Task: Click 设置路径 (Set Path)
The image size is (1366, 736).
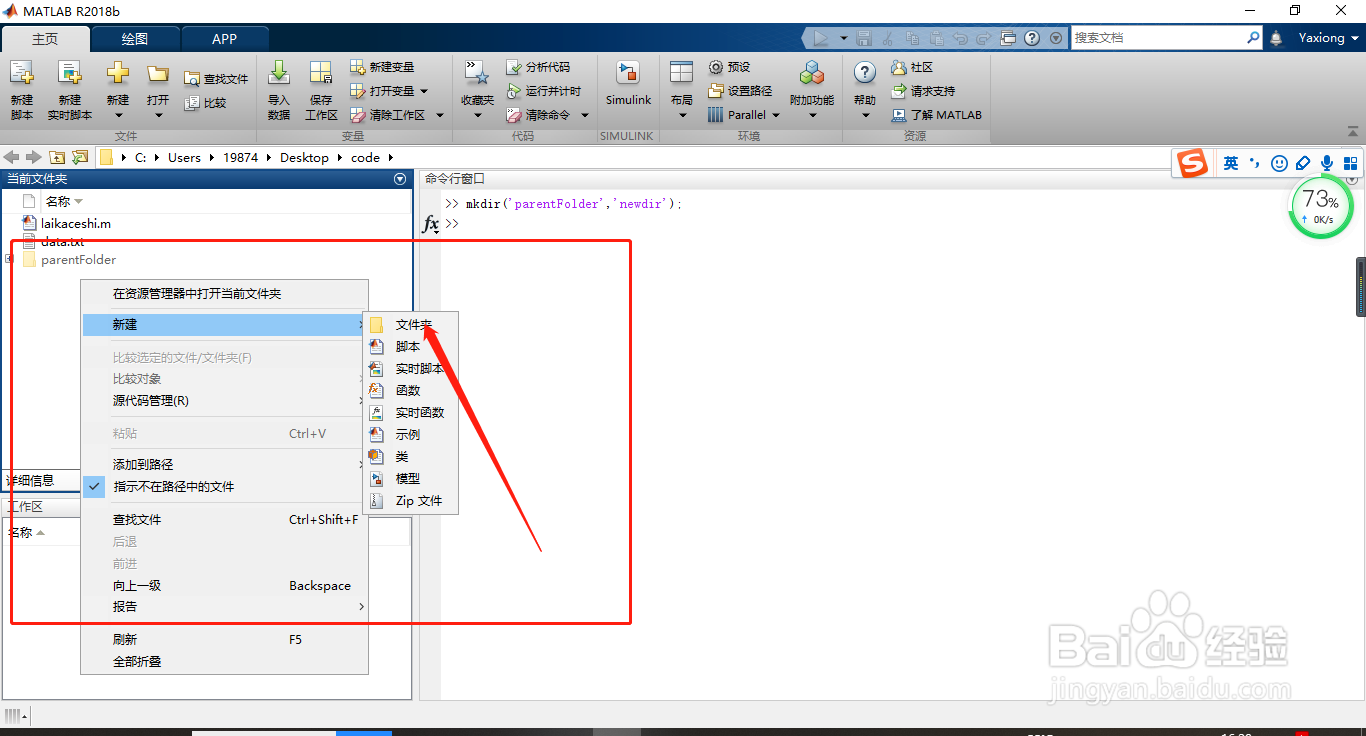Action: coord(740,91)
